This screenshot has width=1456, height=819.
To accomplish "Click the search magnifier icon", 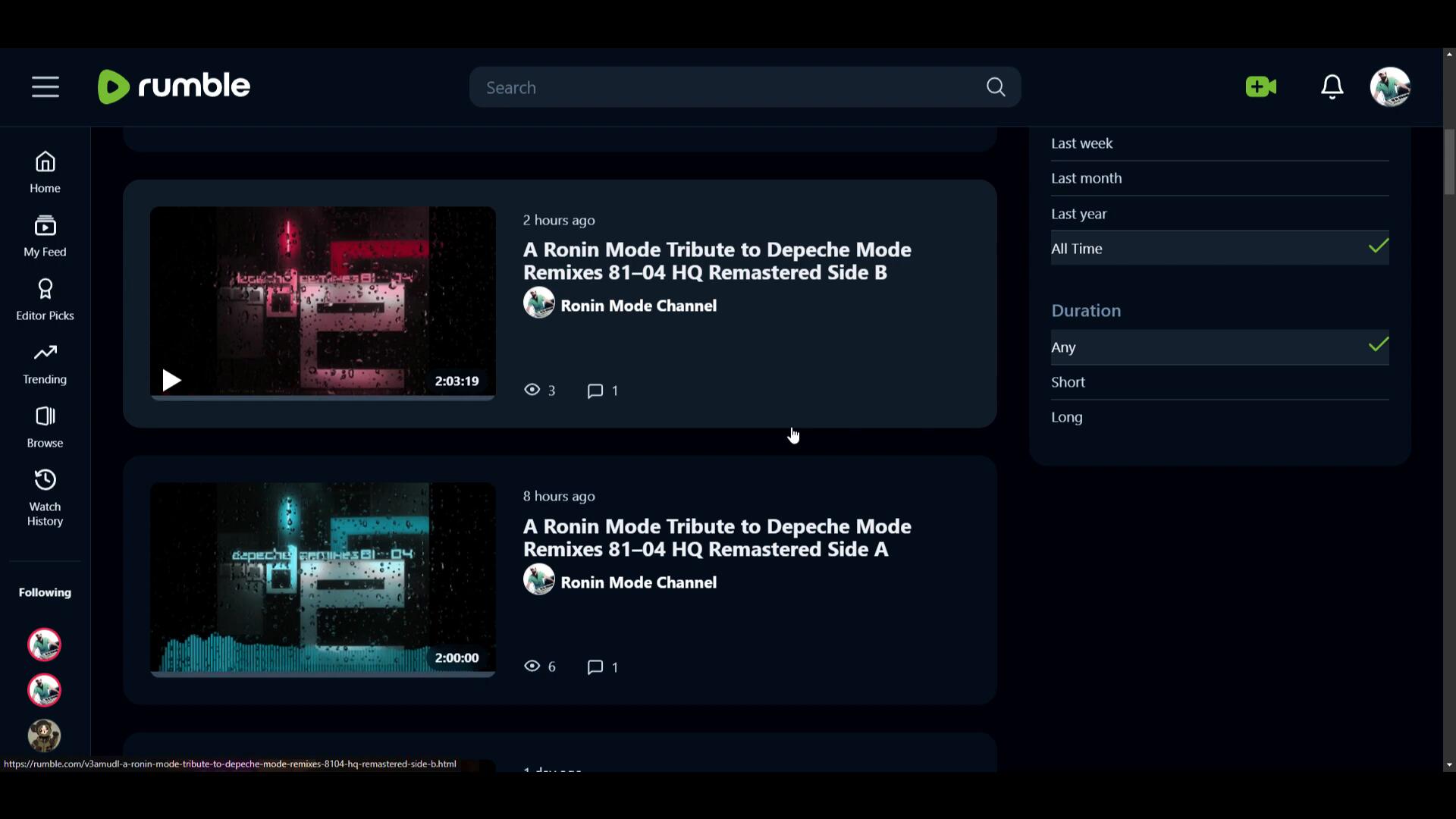I will [x=996, y=87].
